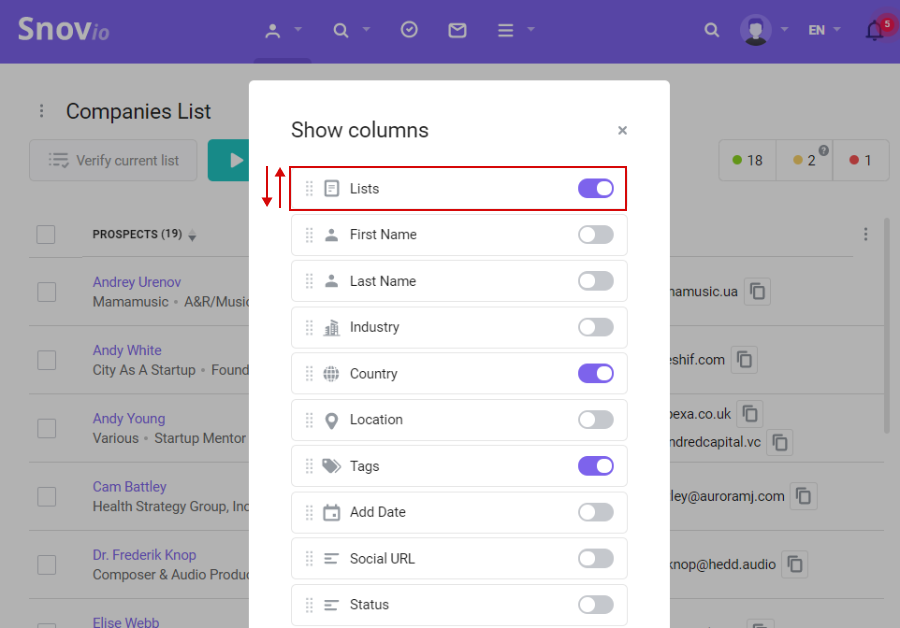Copy the ndredcapital.vc email address

coord(780,443)
